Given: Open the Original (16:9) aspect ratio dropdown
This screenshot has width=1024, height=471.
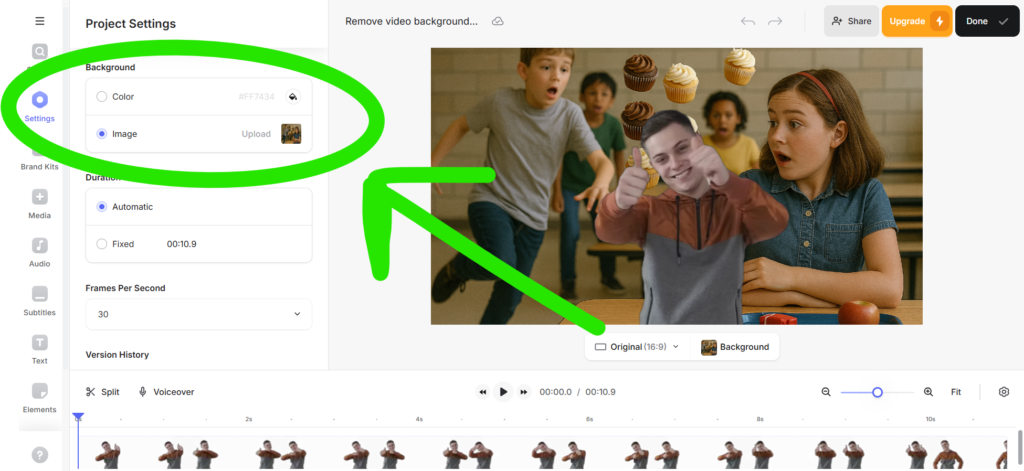Looking at the screenshot, I should [637, 347].
